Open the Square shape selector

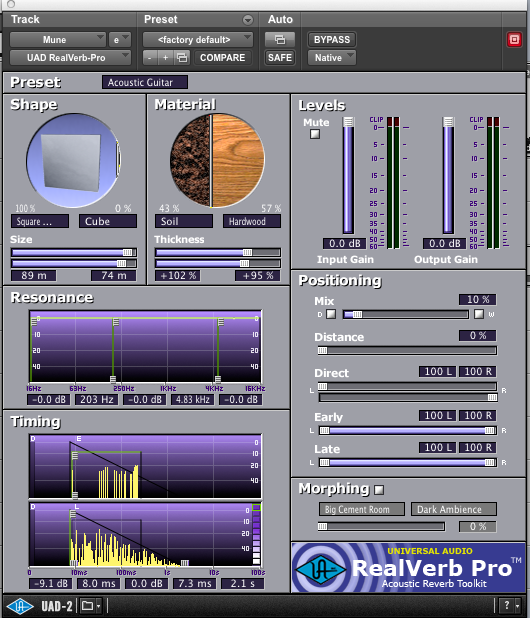coord(40,221)
